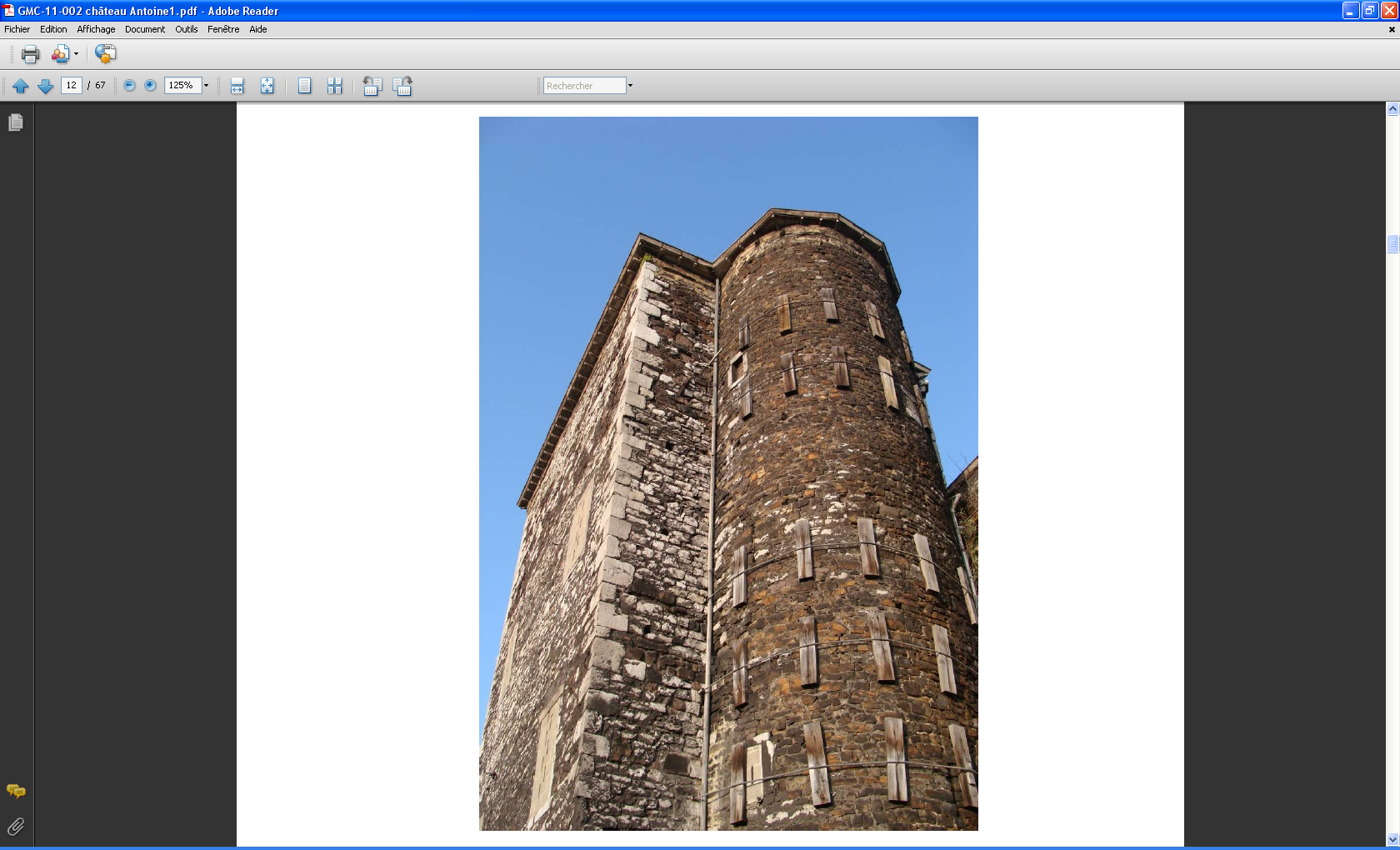Click the vertical scrollbar thumb
Screen dimensions: 1400x850
point(1392,243)
